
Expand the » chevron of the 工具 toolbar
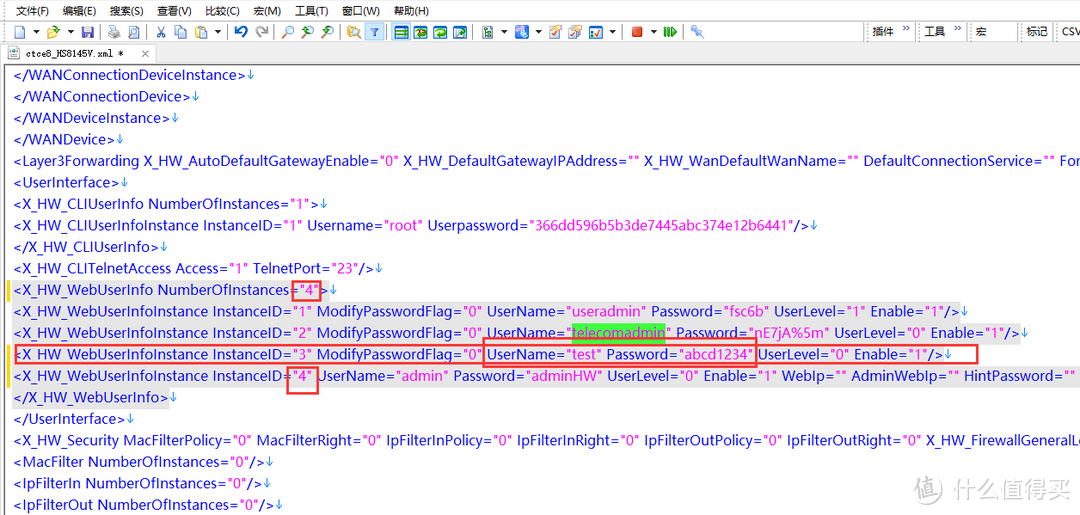[957, 30]
